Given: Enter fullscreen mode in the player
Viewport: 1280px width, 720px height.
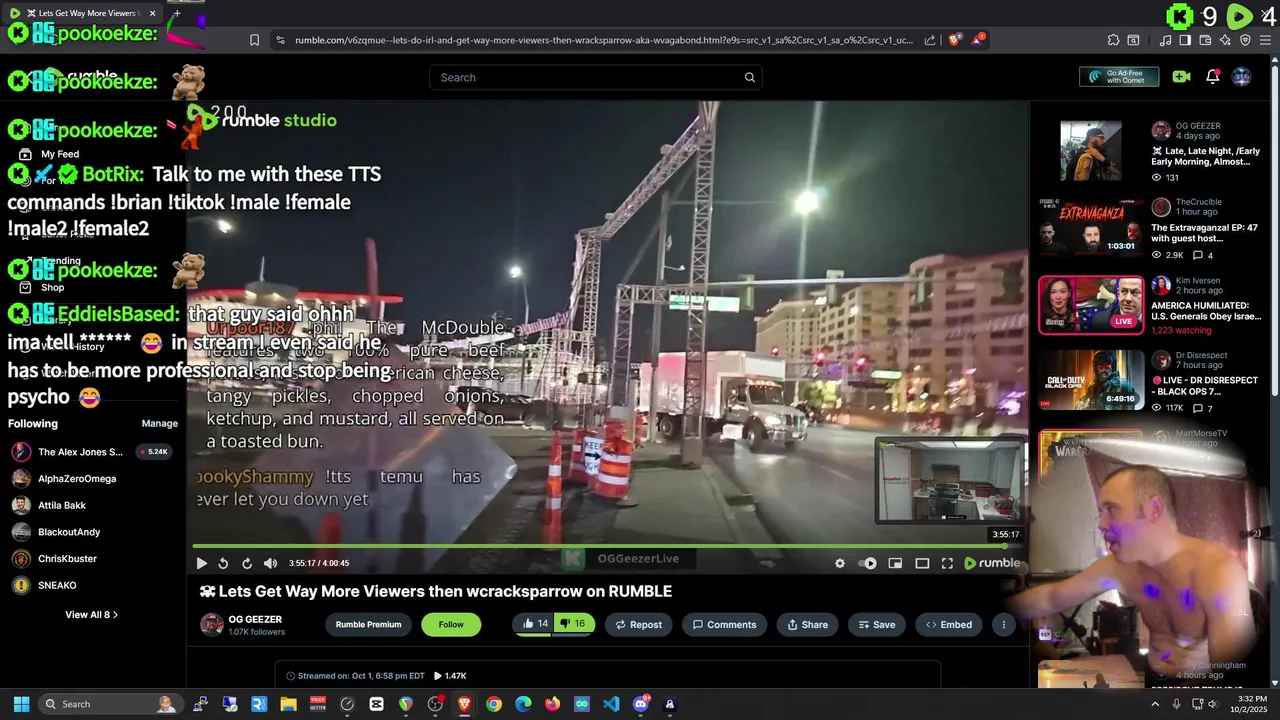Looking at the screenshot, I should click(947, 563).
